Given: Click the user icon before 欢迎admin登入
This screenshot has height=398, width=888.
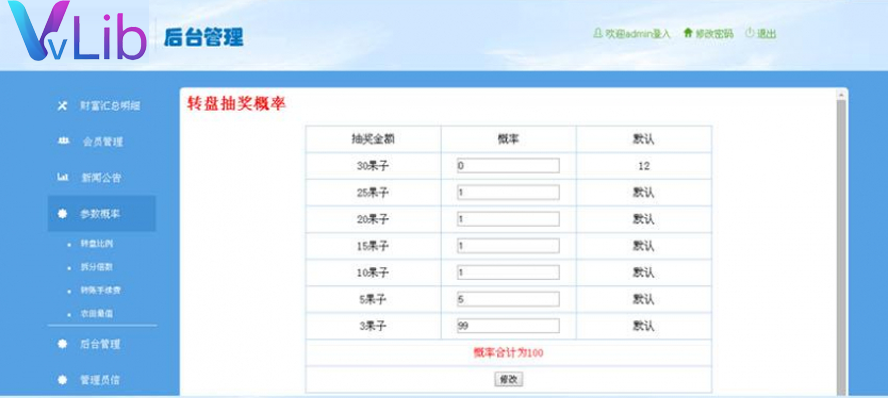Looking at the screenshot, I should [597, 33].
